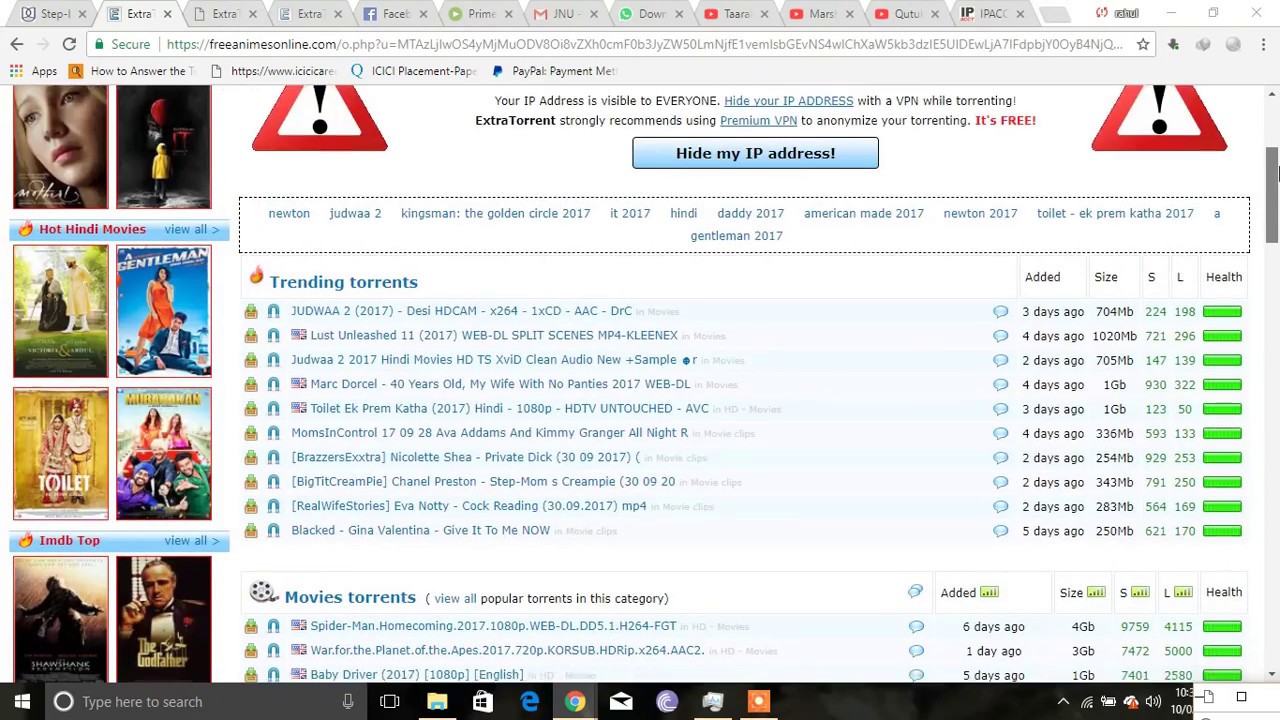Open Microsoft Store from taskbar
The height and width of the screenshot is (720, 1280).
[482, 701]
